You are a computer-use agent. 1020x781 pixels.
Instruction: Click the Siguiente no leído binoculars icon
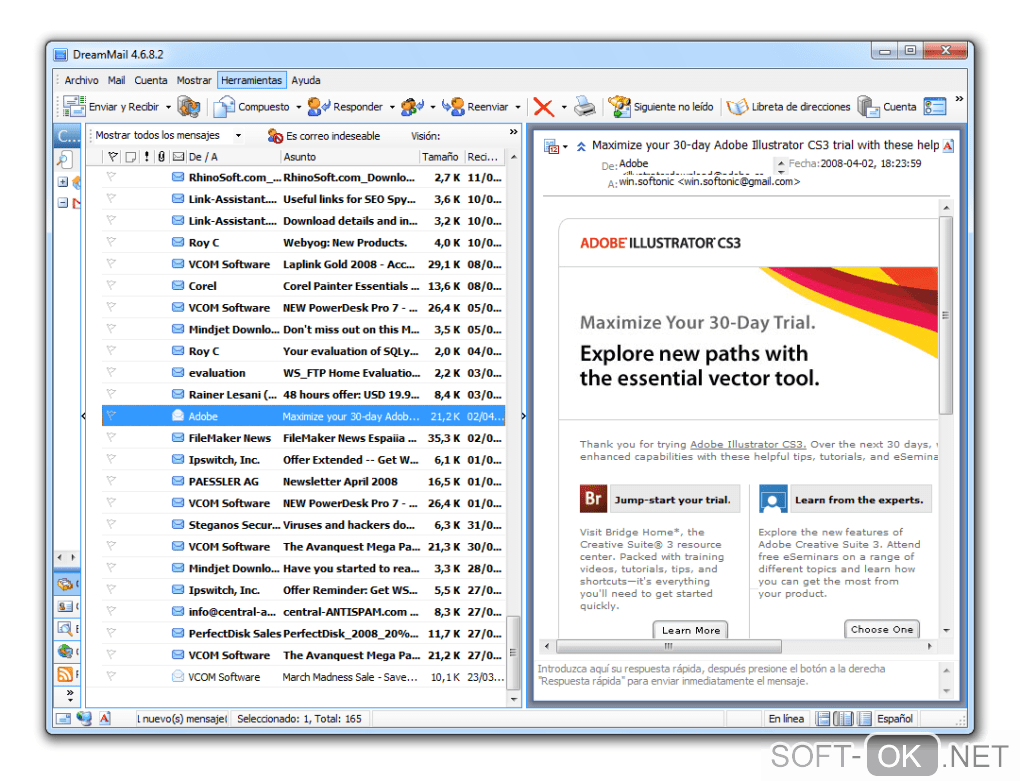[x=619, y=107]
